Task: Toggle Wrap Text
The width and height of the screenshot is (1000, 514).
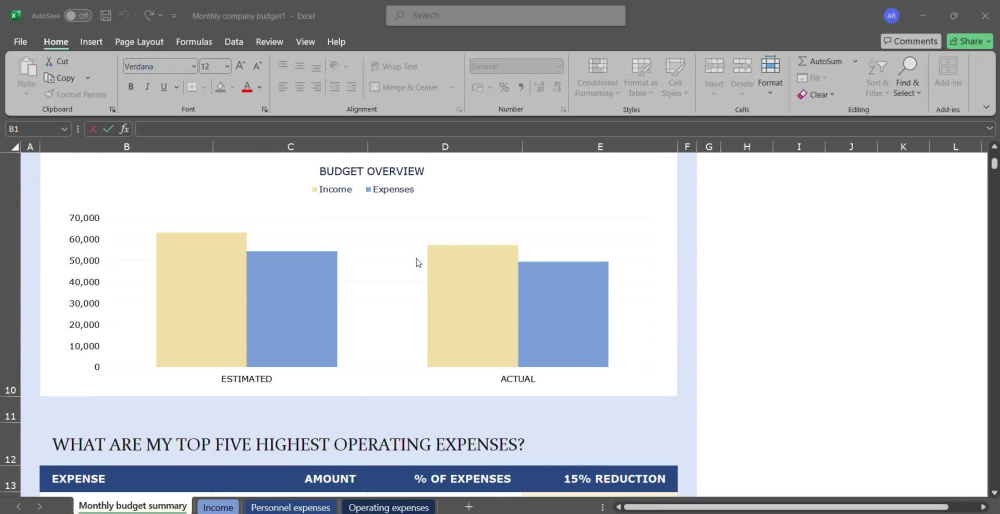Action: coord(393,66)
